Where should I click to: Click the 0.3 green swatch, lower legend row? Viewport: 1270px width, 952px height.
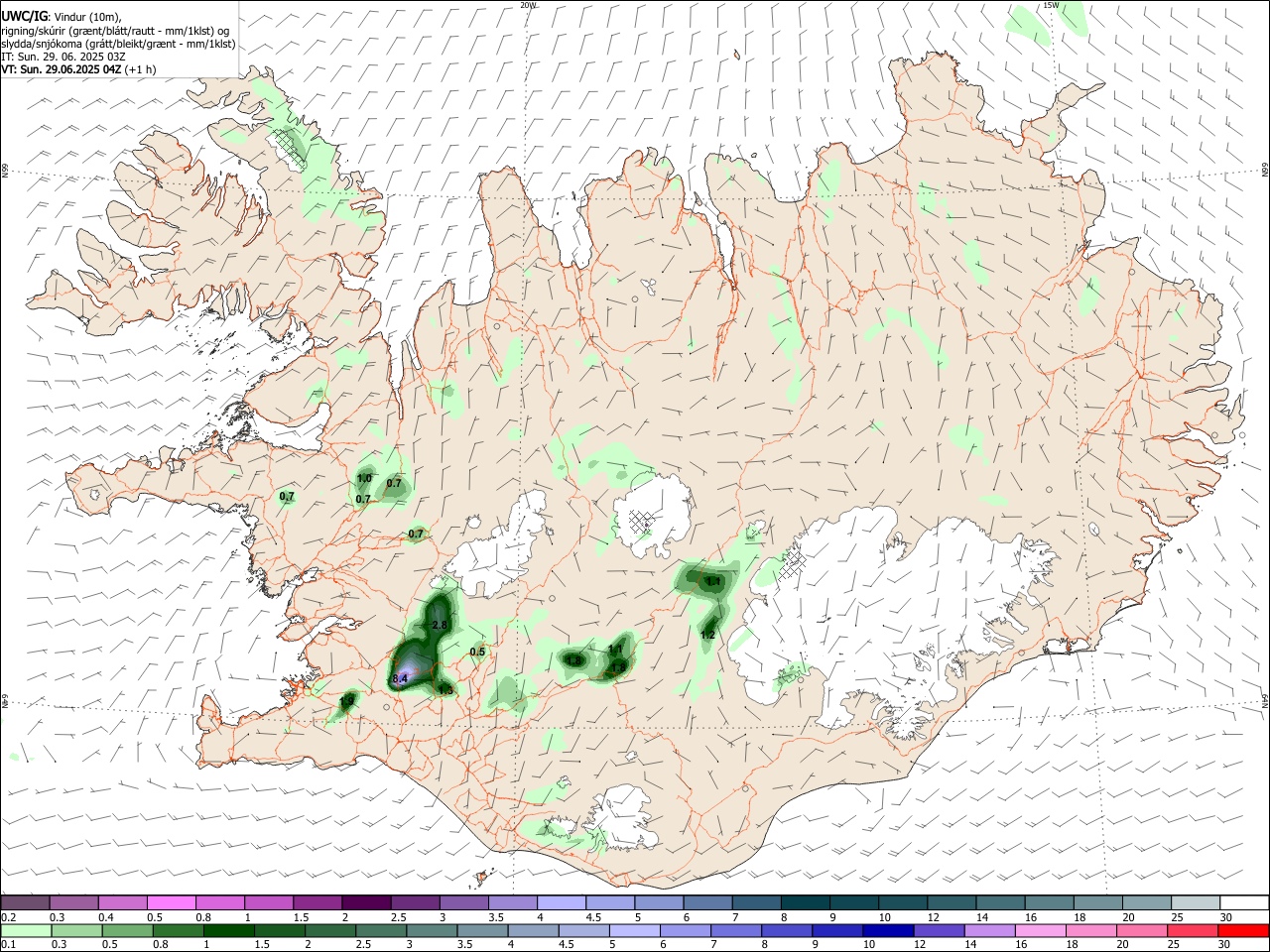76,930
